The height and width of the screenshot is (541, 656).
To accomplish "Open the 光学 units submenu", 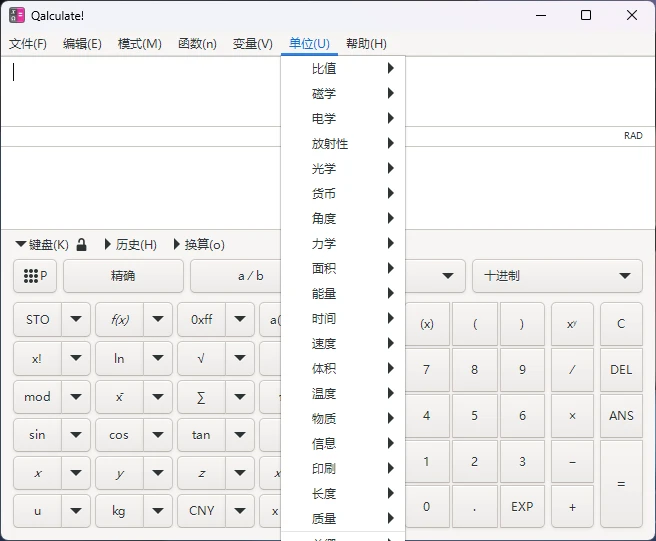I will (x=343, y=168).
